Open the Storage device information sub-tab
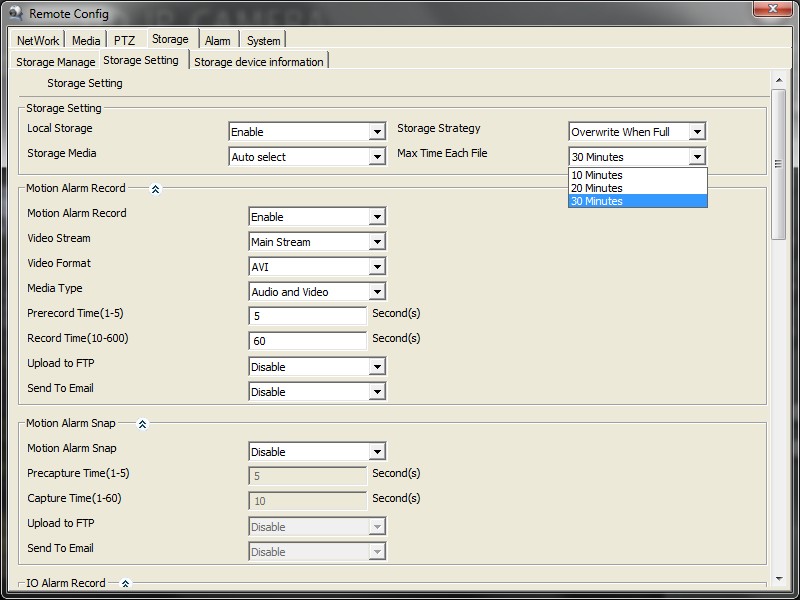800x600 pixels. (x=259, y=62)
